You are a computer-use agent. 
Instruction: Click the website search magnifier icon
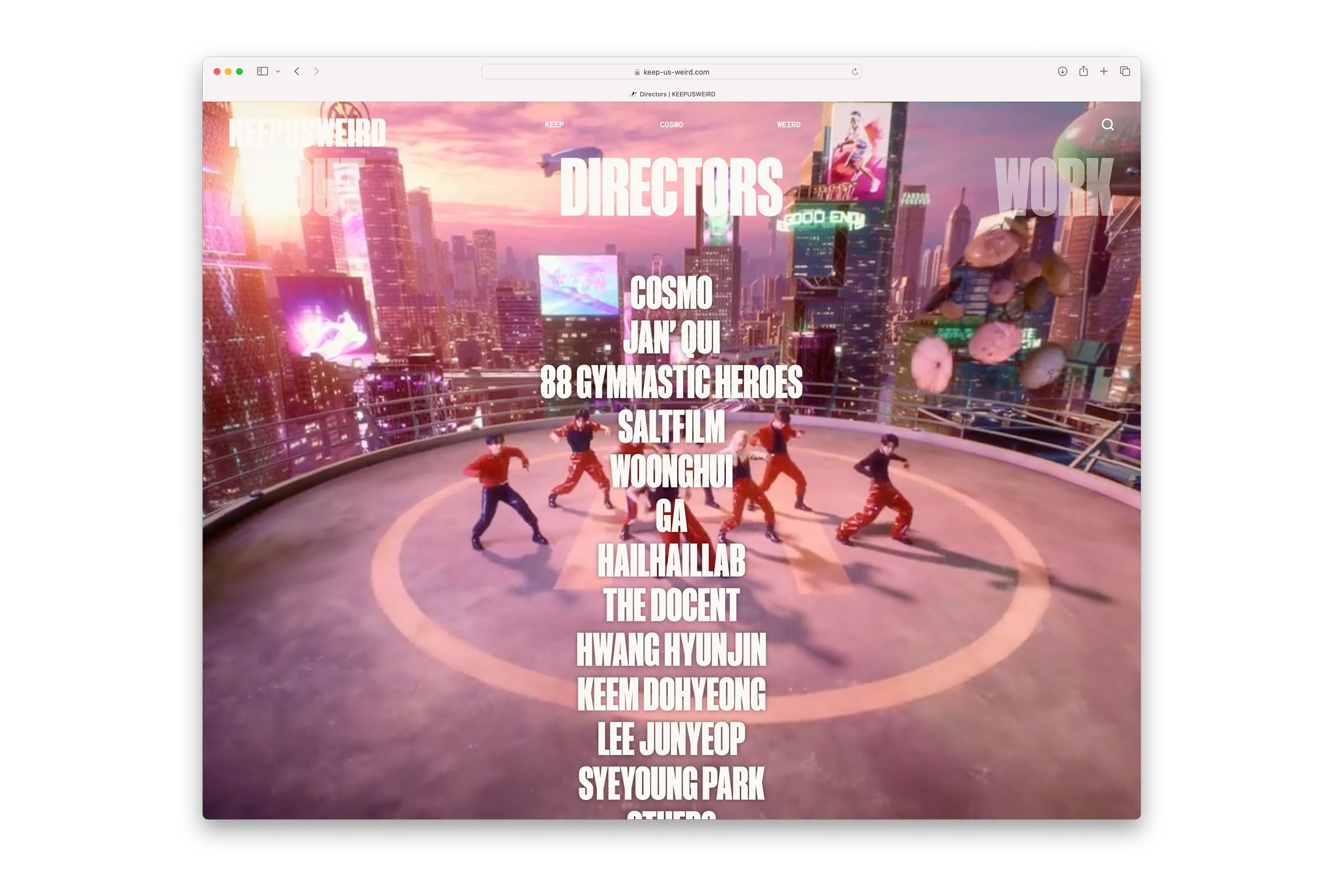1108,124
